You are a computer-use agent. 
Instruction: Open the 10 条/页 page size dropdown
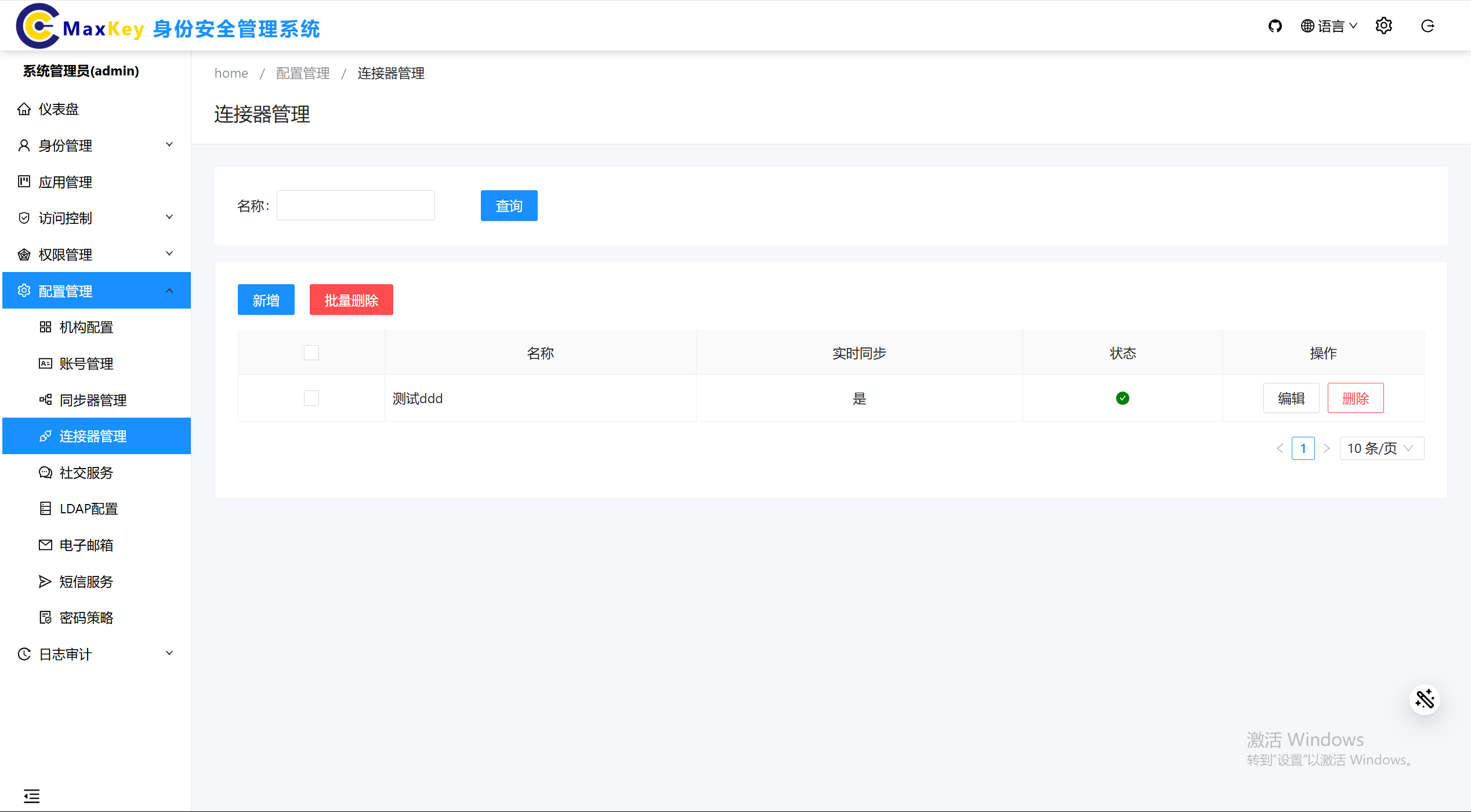(1381, 448)
